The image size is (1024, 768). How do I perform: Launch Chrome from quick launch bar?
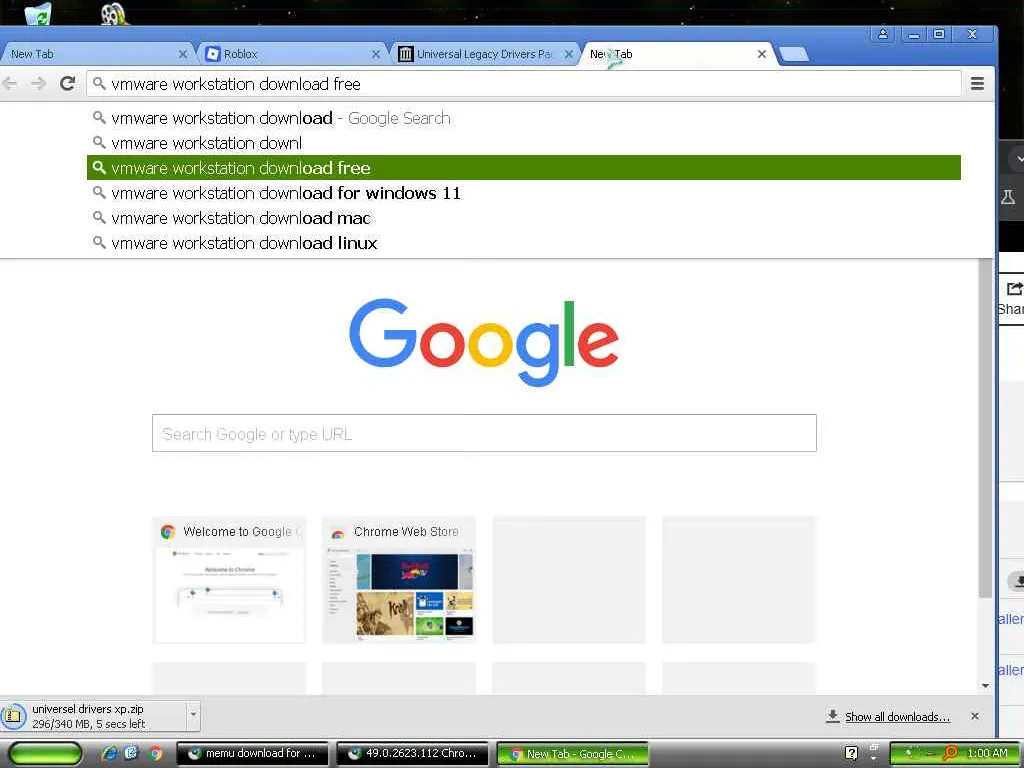pyautogui.click(x=155, y=754)
